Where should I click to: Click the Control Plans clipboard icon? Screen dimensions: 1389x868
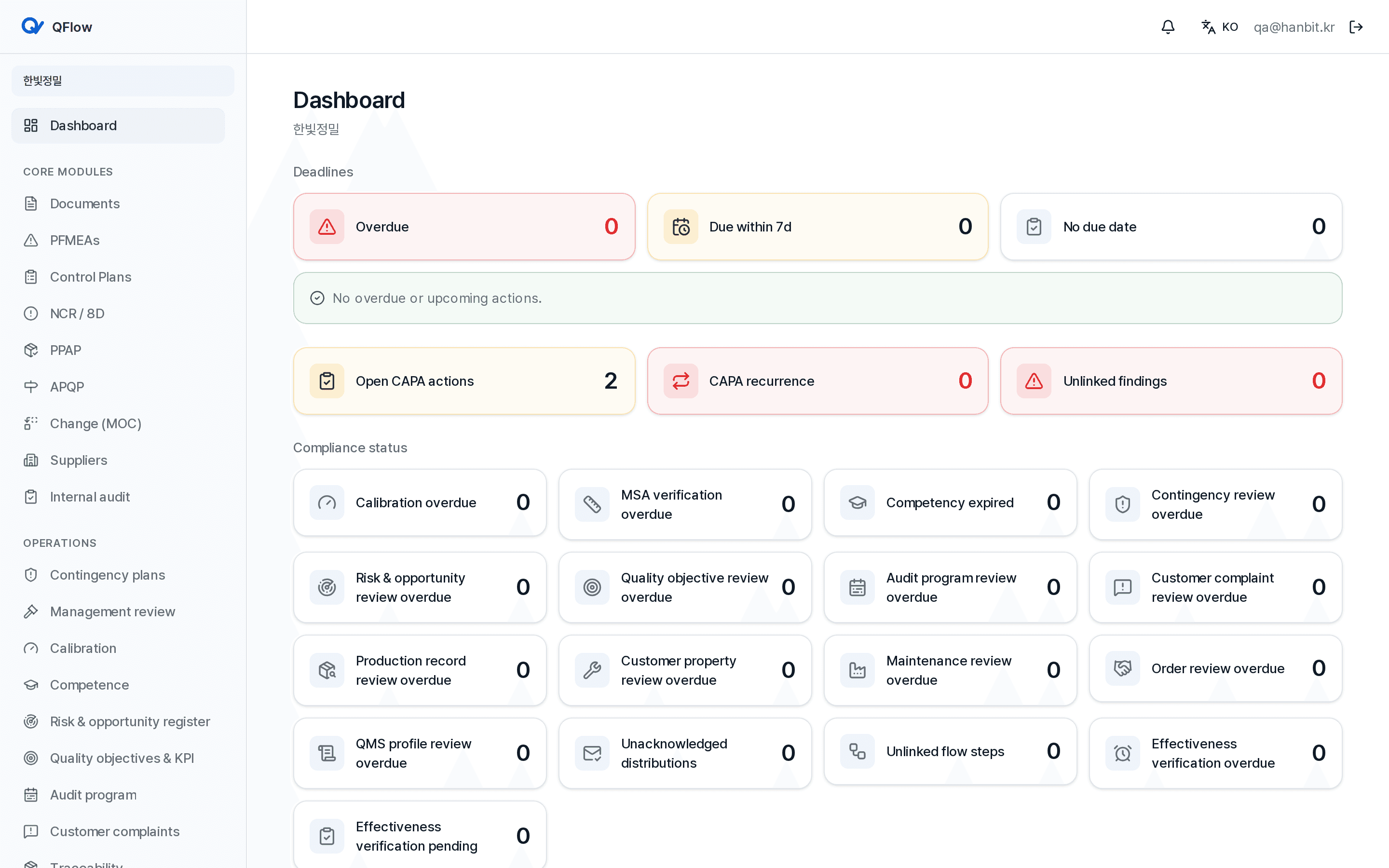click(x=31, y=277)
